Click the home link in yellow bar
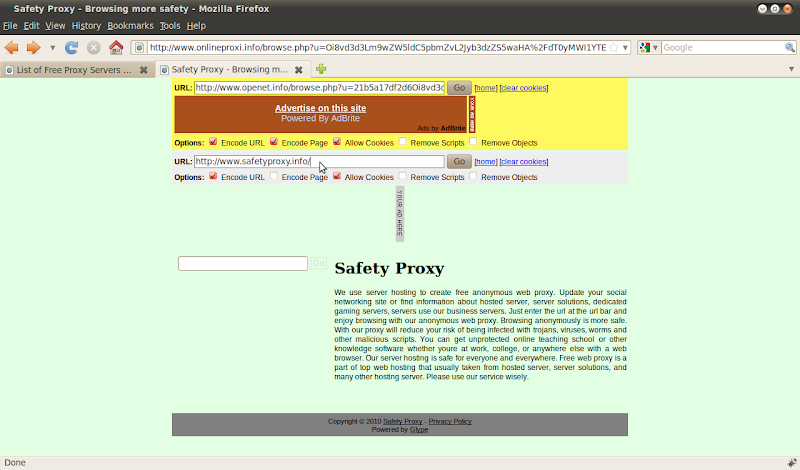Image resolution: width=800 pixels, height=470 pixels. tap(486, 88)
